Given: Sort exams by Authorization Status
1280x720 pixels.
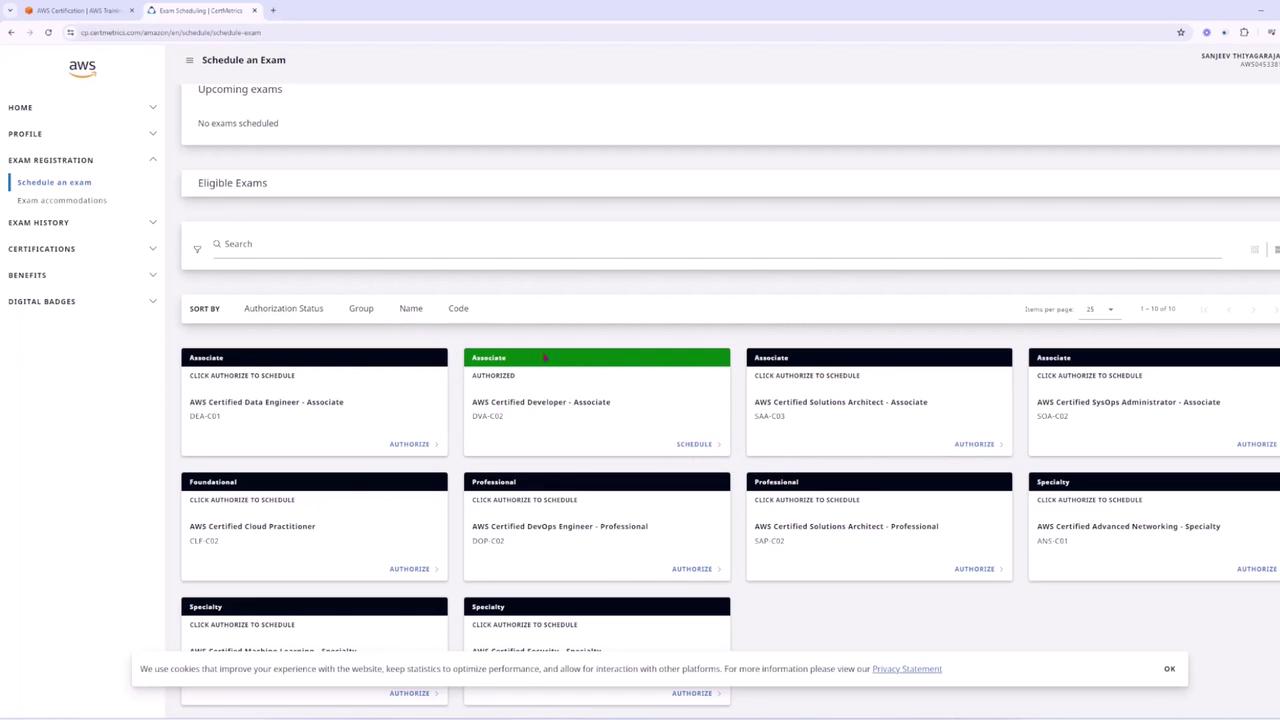Looking at the screenshot, I should 283,309.
